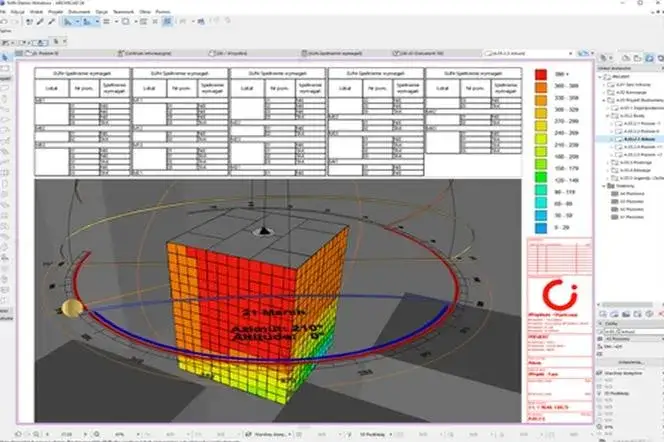Pick the eyedropper pick-up parameters tool
This screenshot has width=664, height=442.
pyautogui.click(x=41, y=22)
